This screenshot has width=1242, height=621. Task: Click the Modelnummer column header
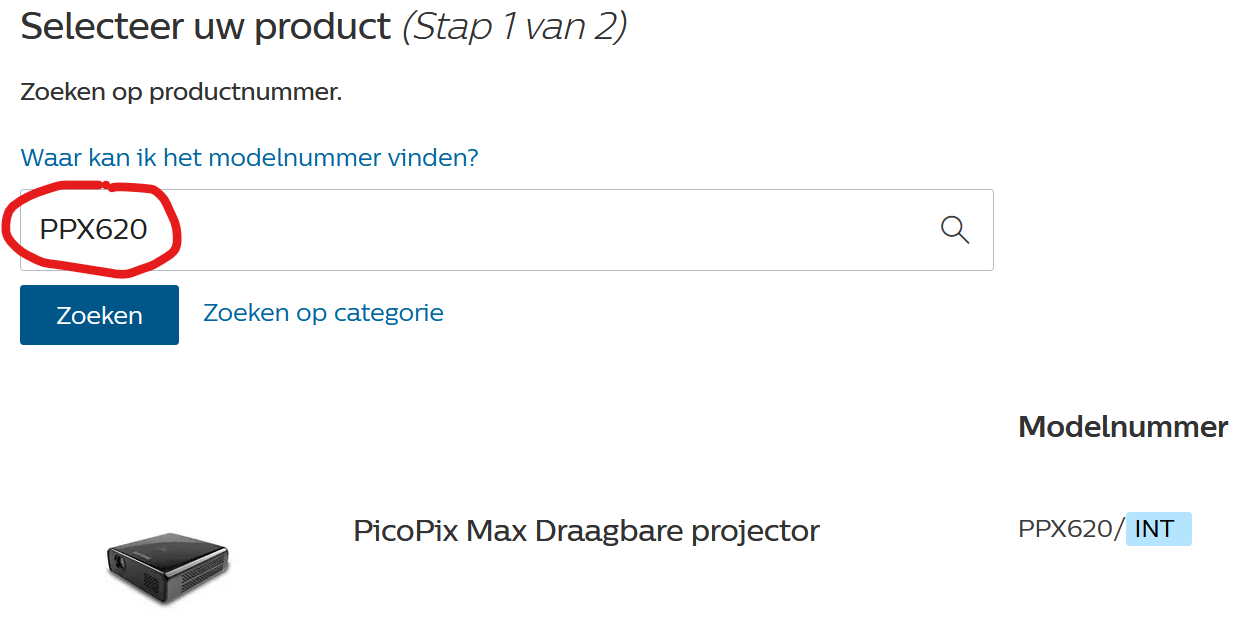[1123, 427]
